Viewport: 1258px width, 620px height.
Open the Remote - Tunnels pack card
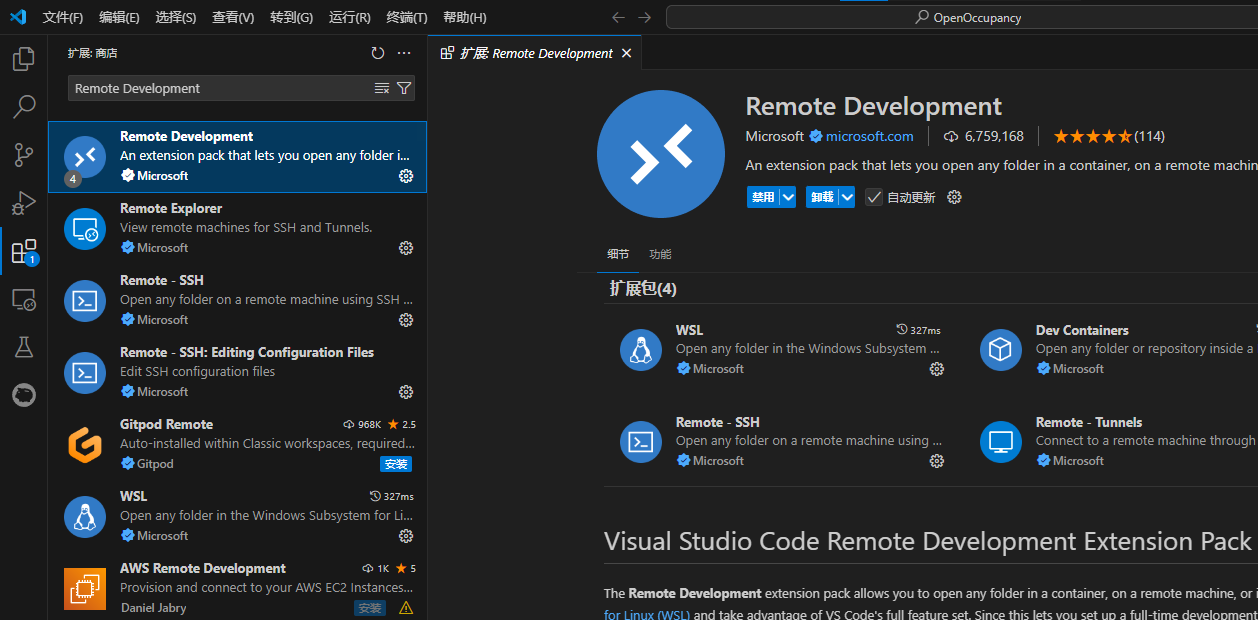(x=1115, y=441)
